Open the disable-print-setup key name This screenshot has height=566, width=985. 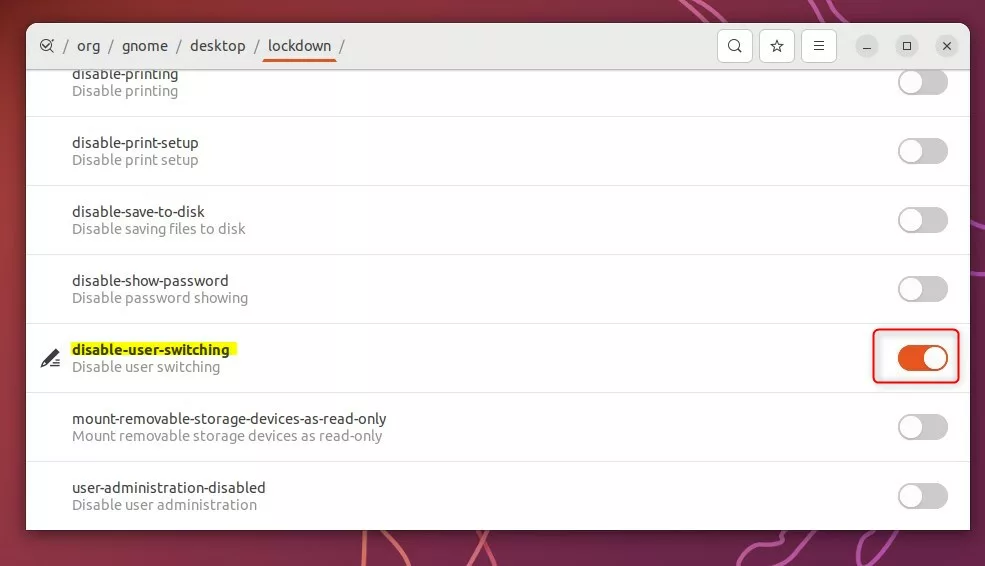point(135,143)
